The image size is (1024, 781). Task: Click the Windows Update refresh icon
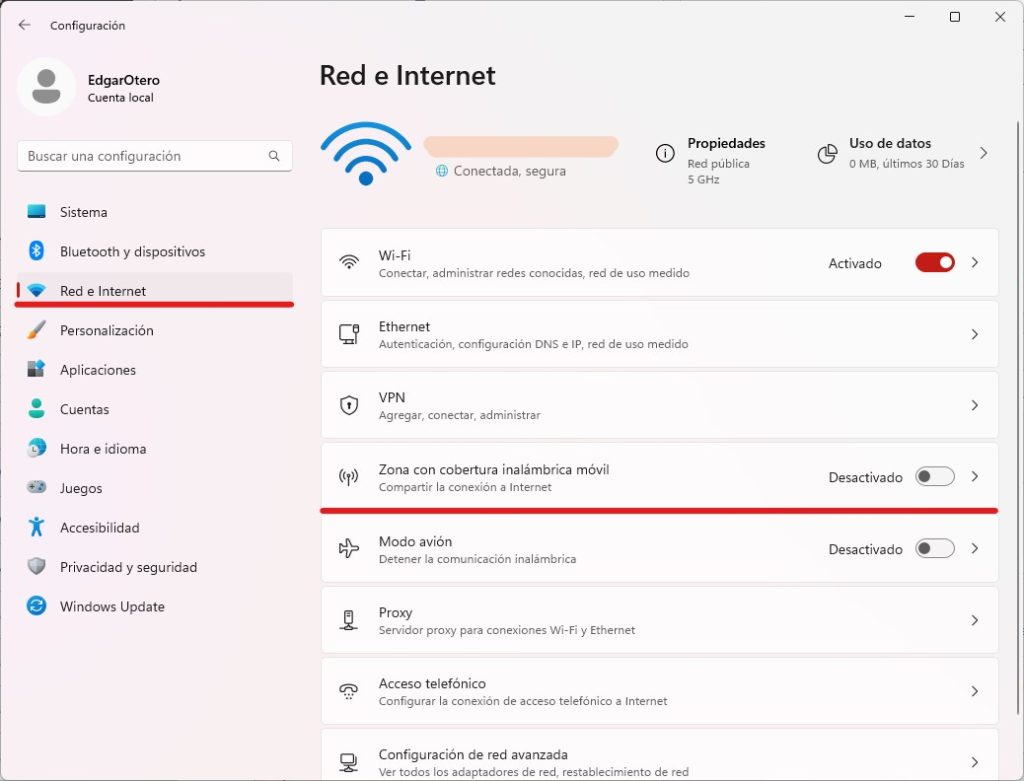pyautogui.click(x=37, y=606)
